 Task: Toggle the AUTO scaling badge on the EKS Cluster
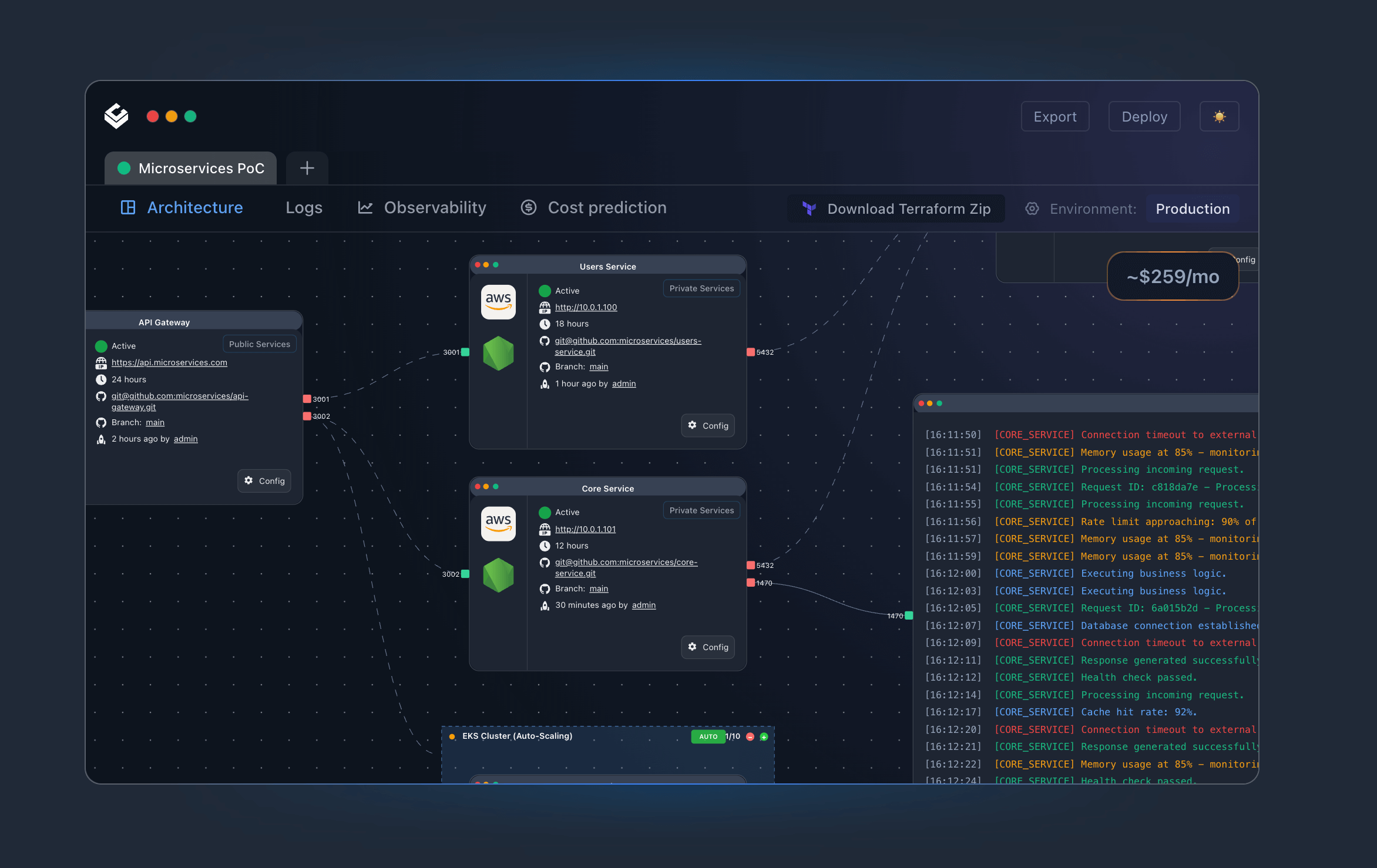[708, 736]
